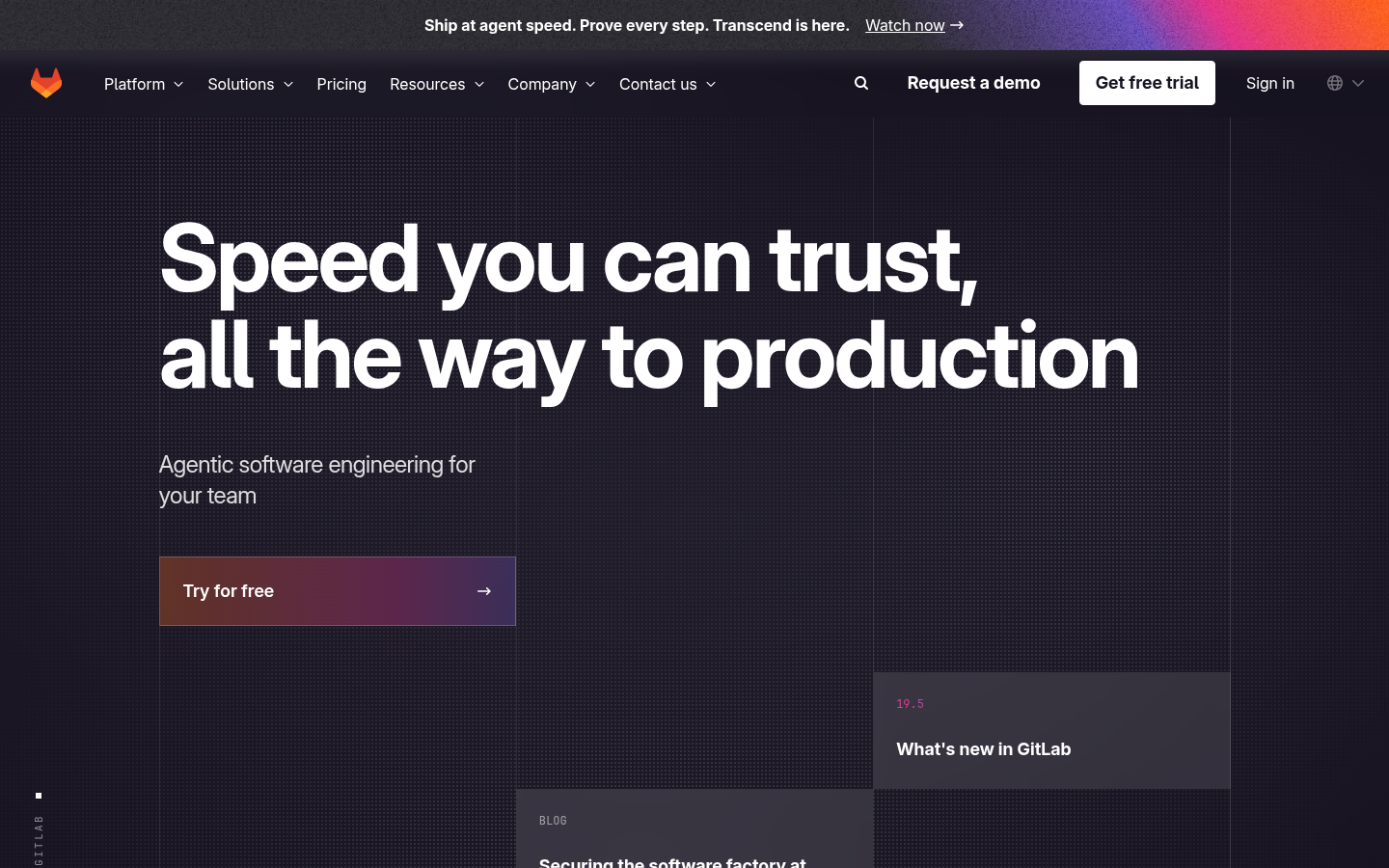Open the globe language selector

(x=1335, y=83)
